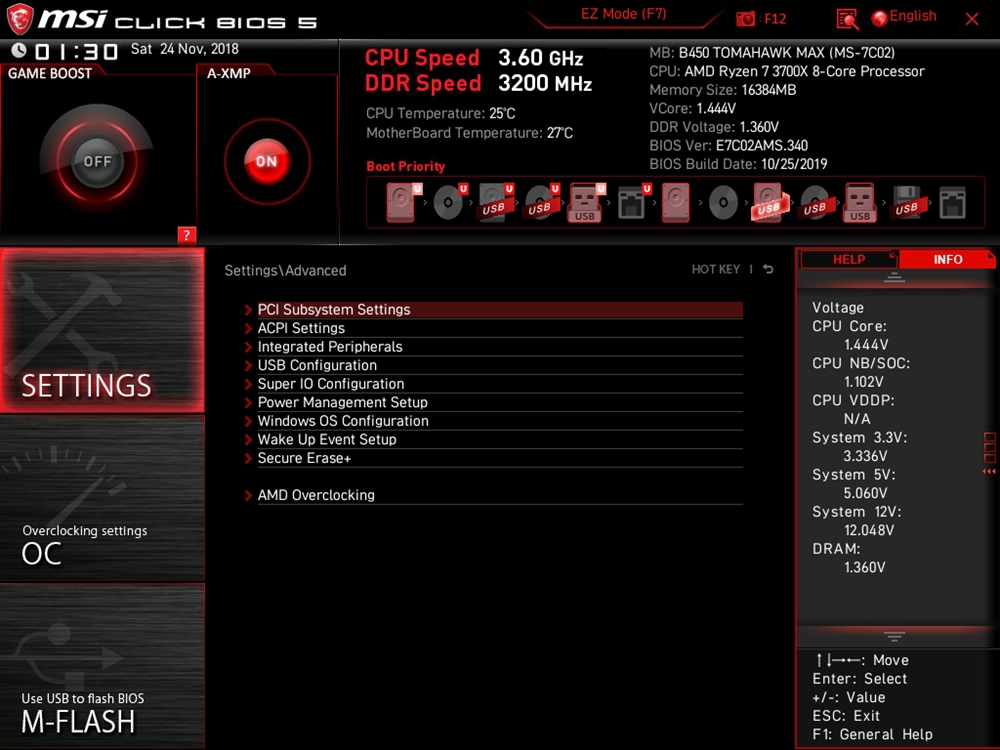Expand Super IO Configuration arrow
1000x750 pixels.
click(x=248, y=384)
